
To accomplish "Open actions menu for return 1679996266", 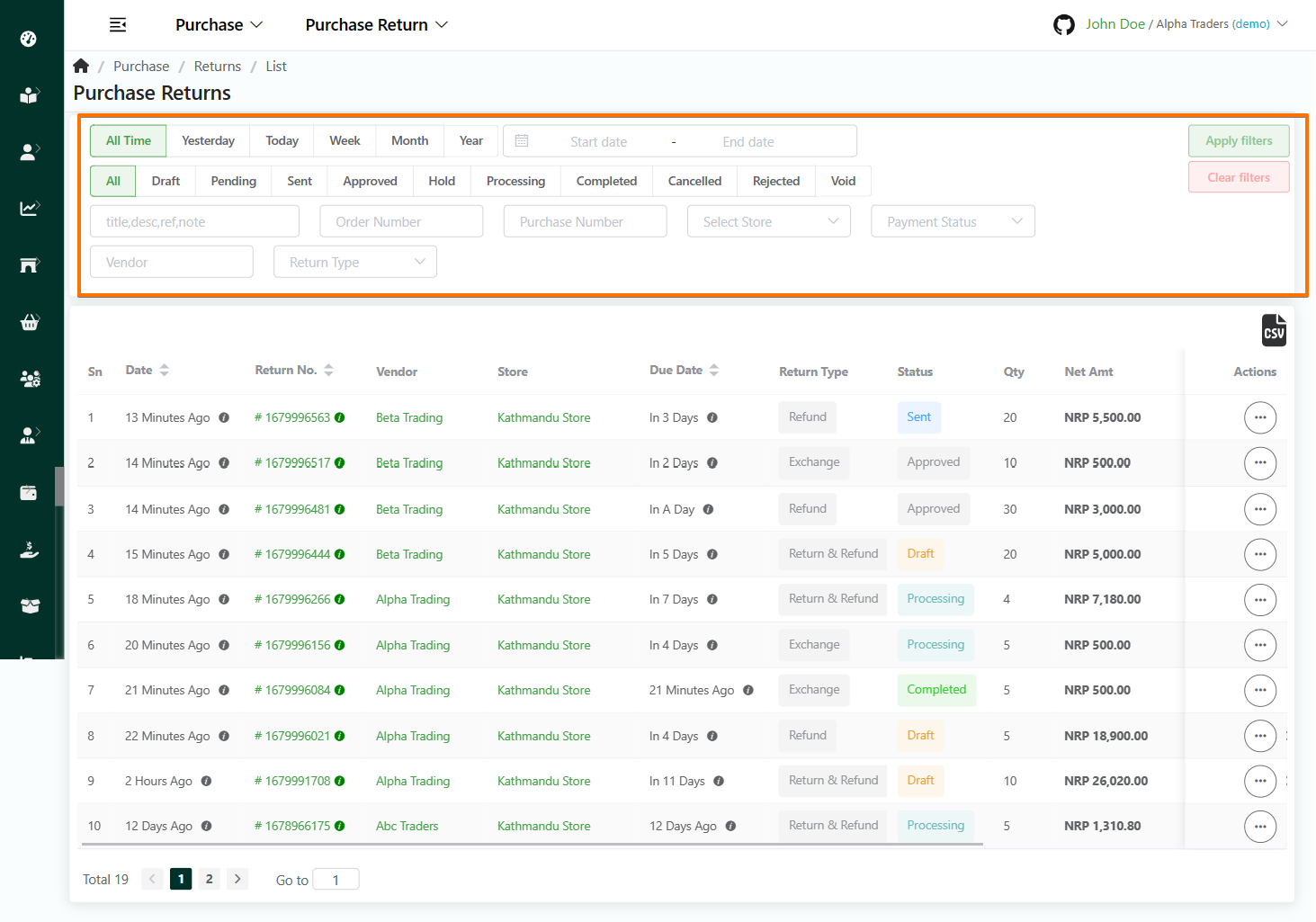I will [1260, 600].
